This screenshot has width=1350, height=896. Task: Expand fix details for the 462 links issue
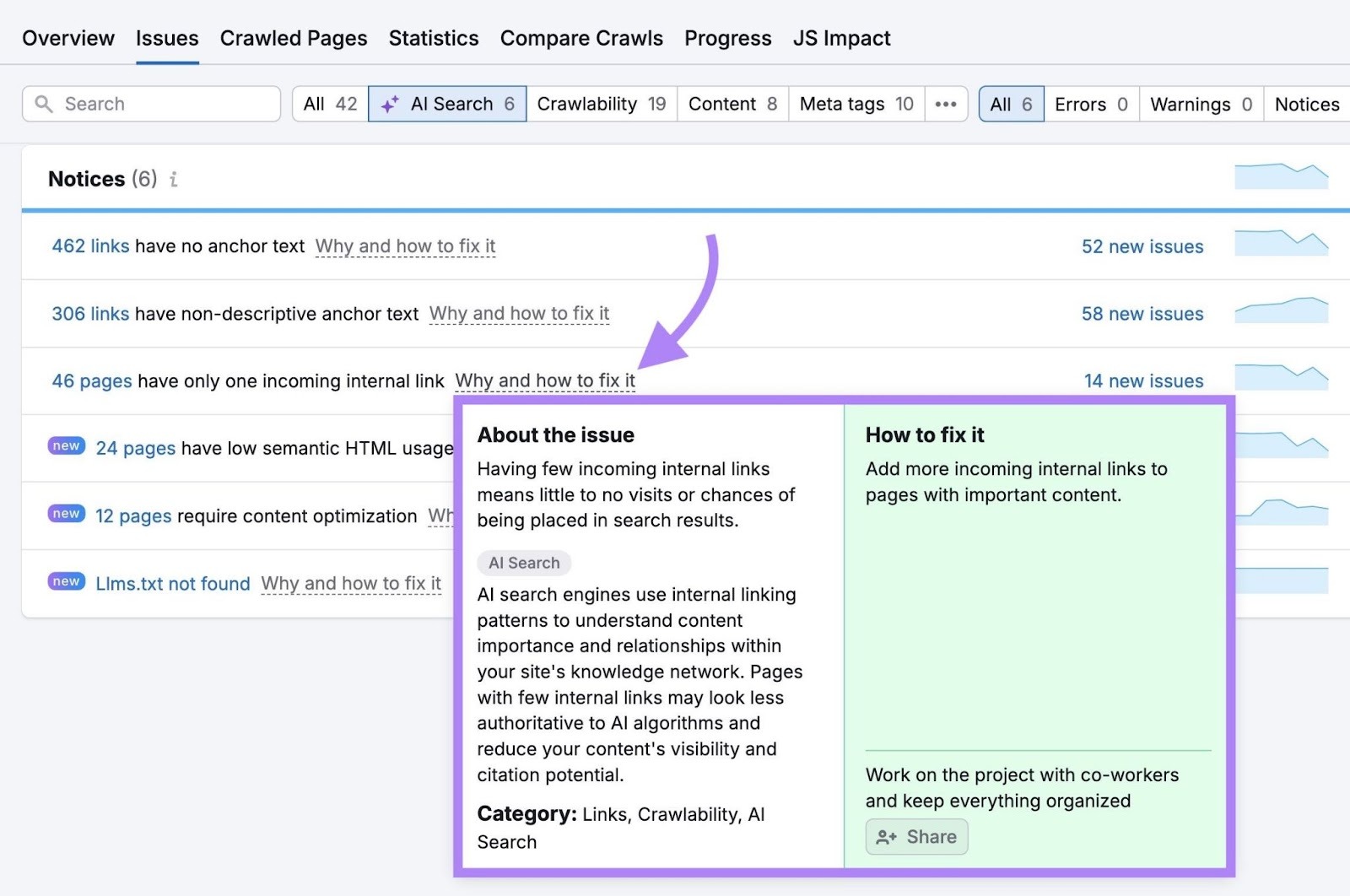pos(405,246)
